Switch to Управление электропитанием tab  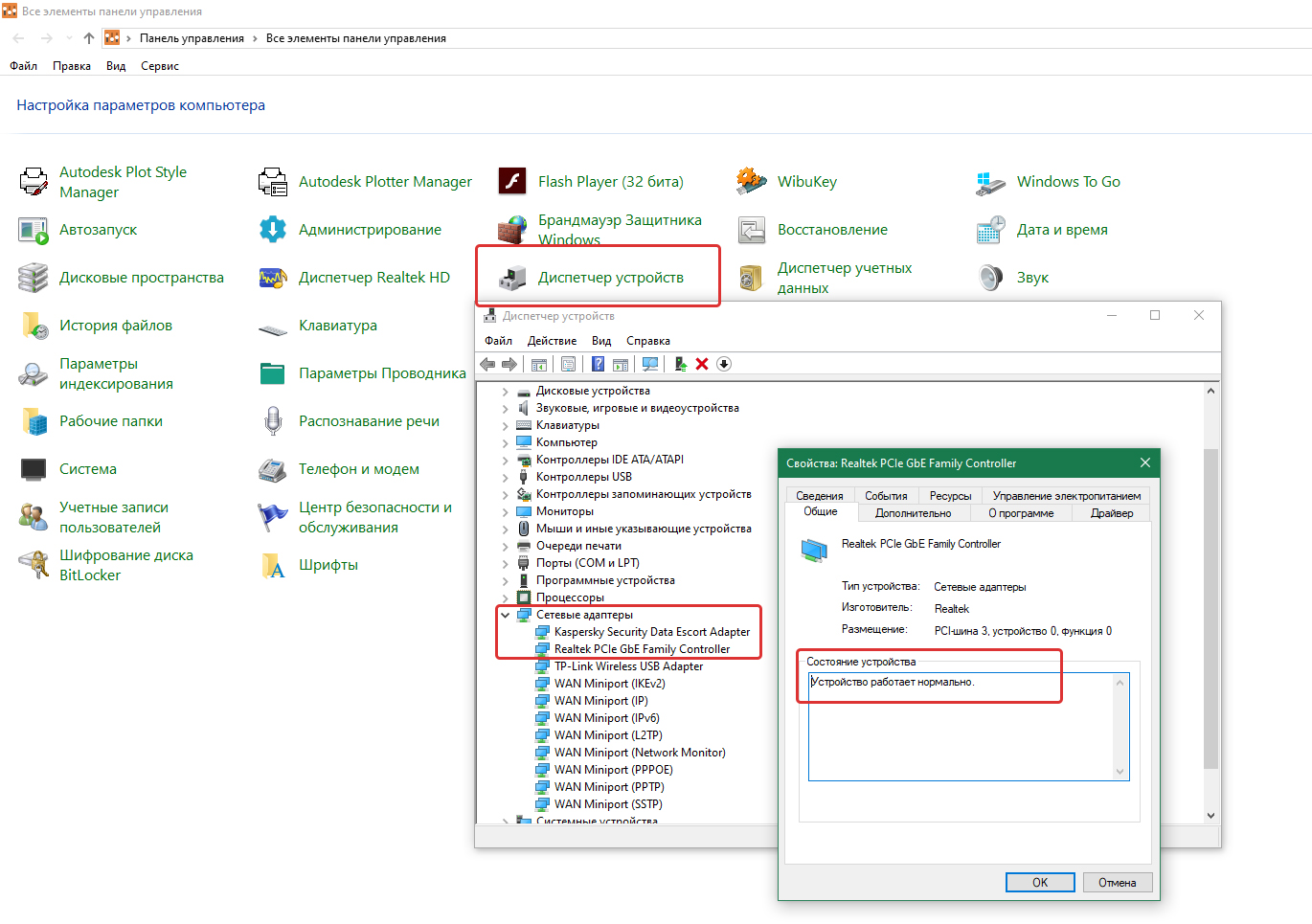[x=1067, y=496]
